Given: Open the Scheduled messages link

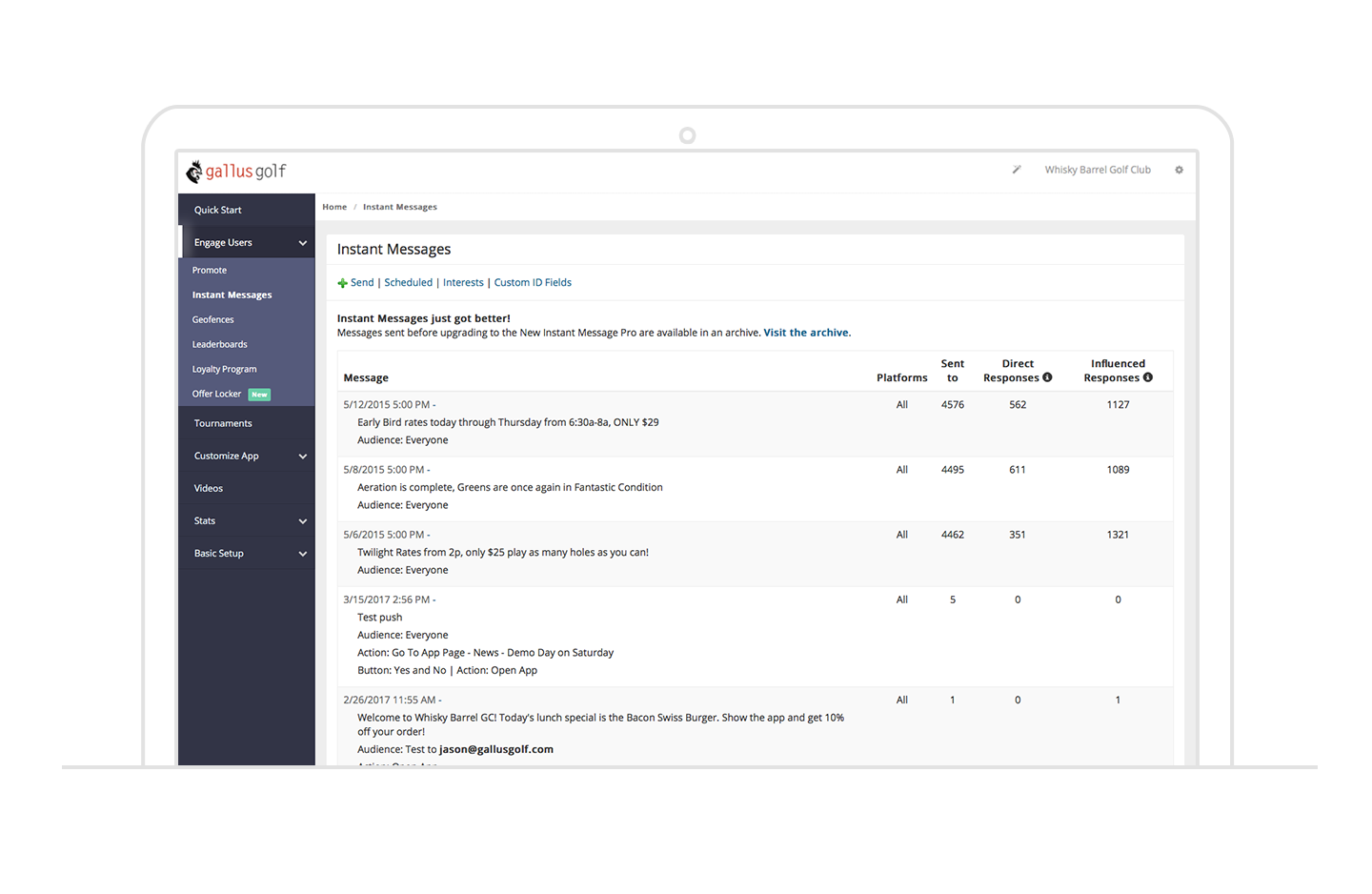Looking at the screenshot, I should point(408,283).
